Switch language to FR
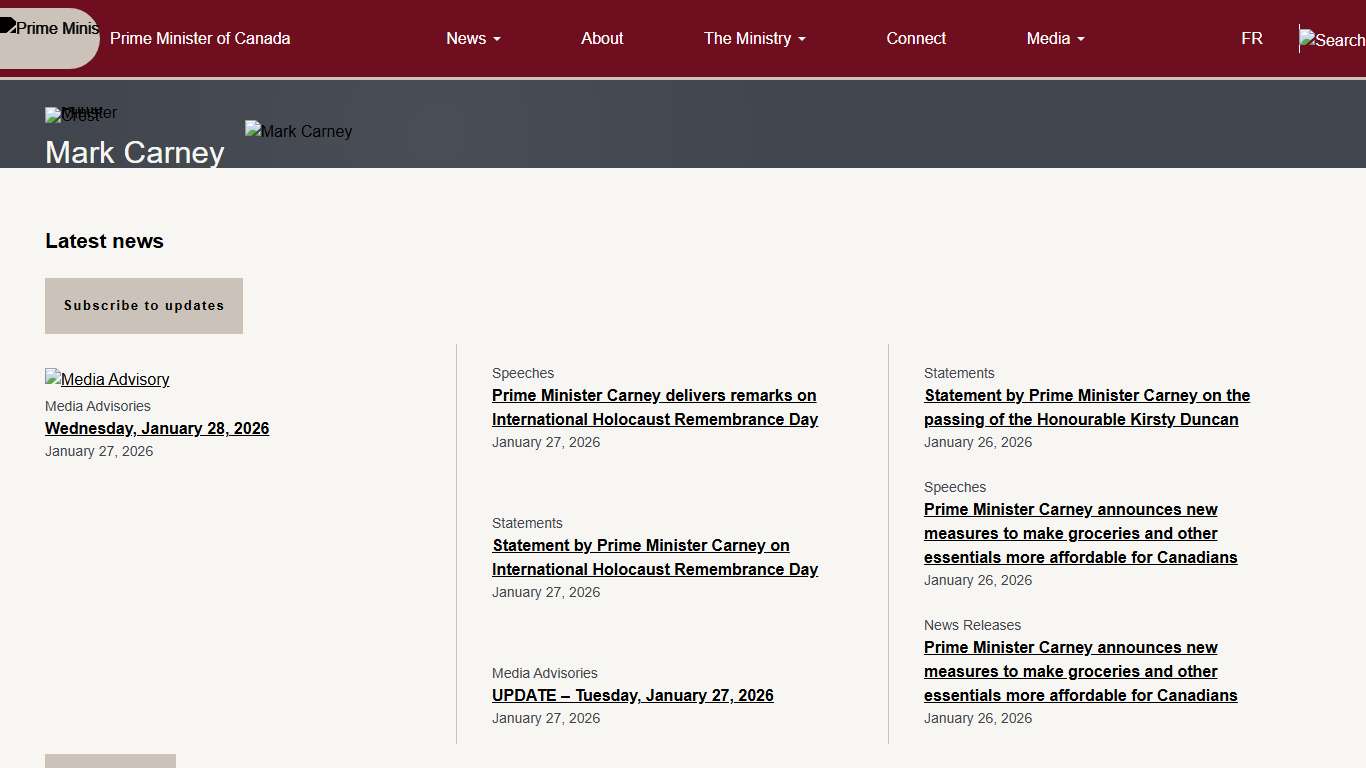 [x=1251, y=38]
